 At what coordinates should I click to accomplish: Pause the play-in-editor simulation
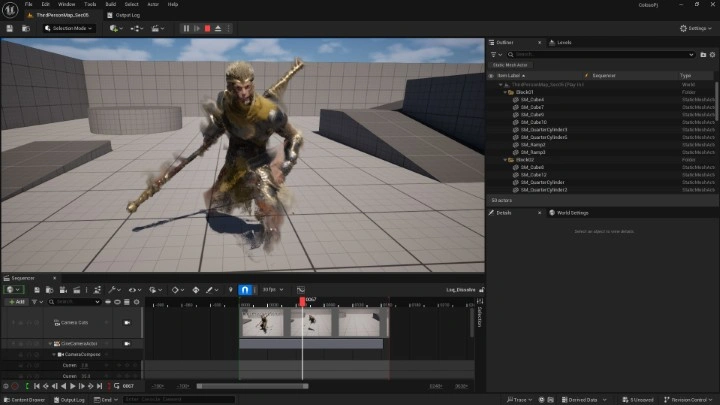pyautogui.click(x=186, y=28)
